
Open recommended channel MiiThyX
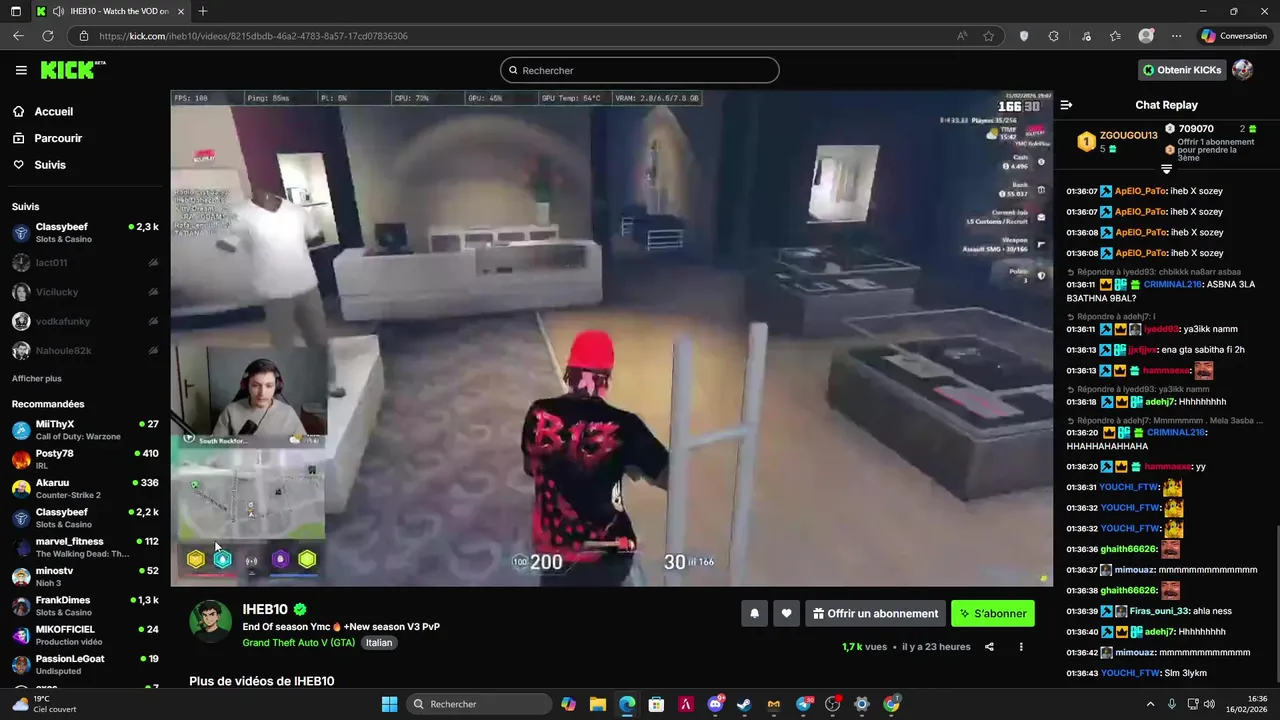85,430
